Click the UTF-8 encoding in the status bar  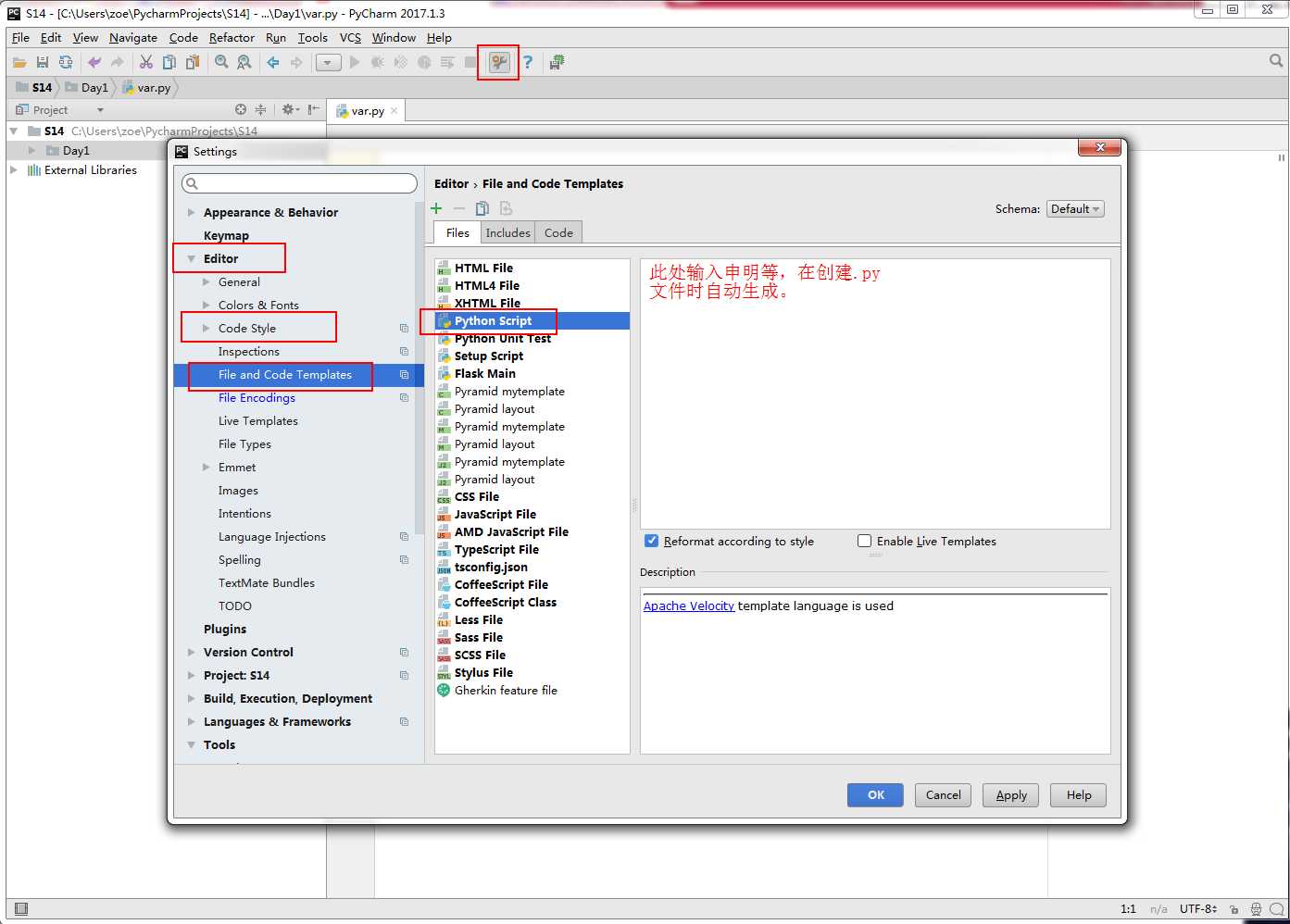1198,909
